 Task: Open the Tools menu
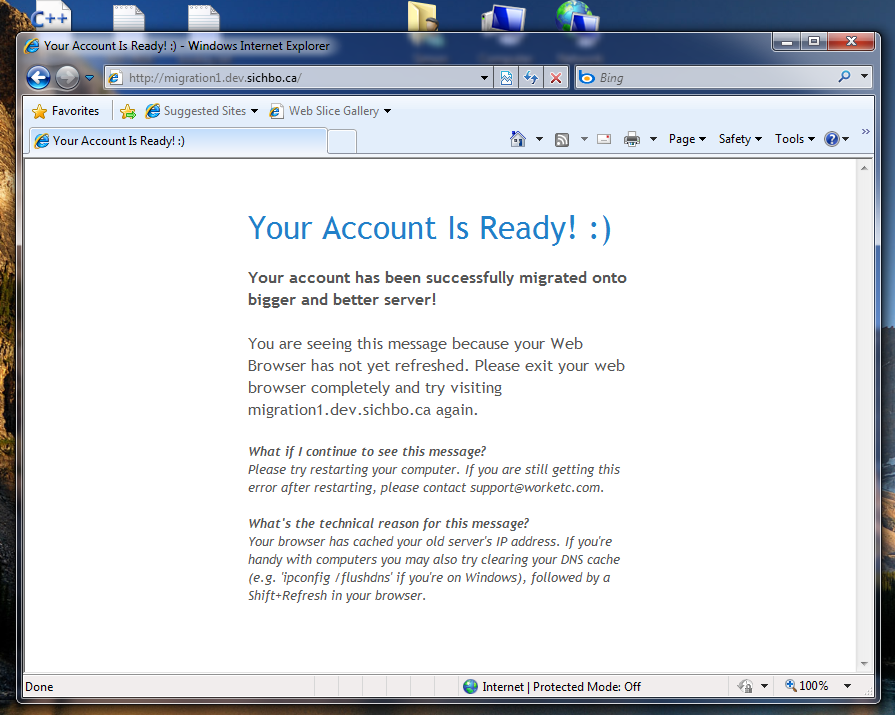794,140
